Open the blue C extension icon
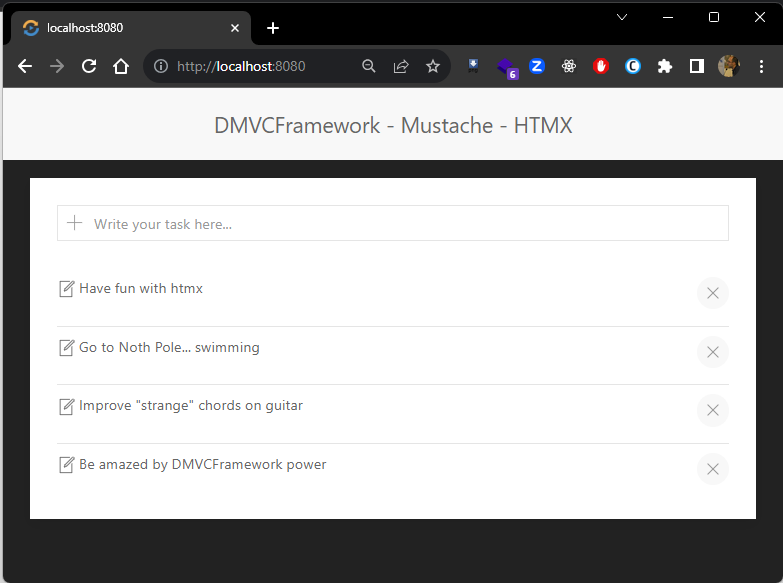 click(x=633, y=66)
